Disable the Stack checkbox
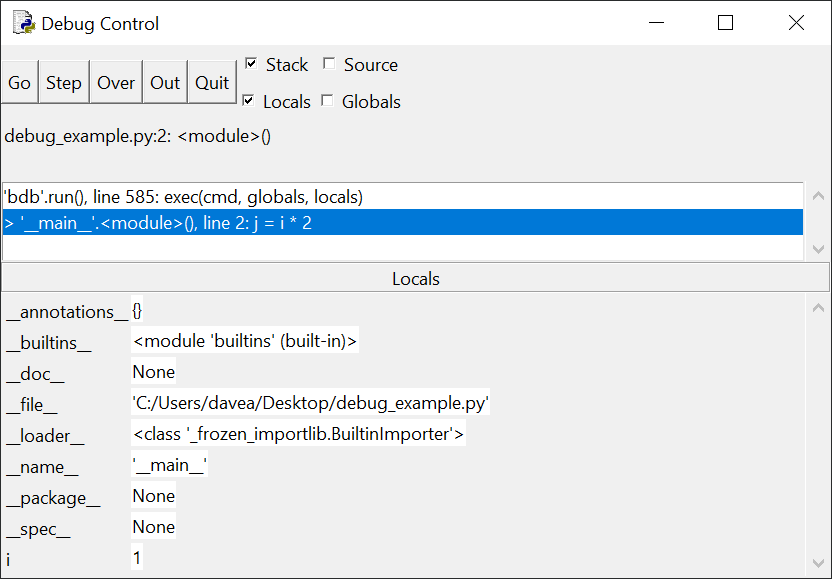Image resolution: width=832 pixels, height=579 pixels. click(249, 63)
